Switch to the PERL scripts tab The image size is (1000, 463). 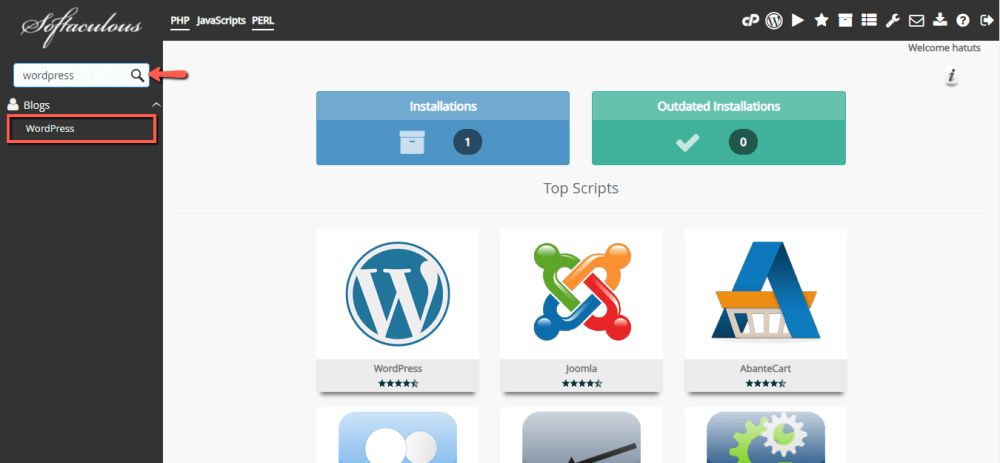263,20
